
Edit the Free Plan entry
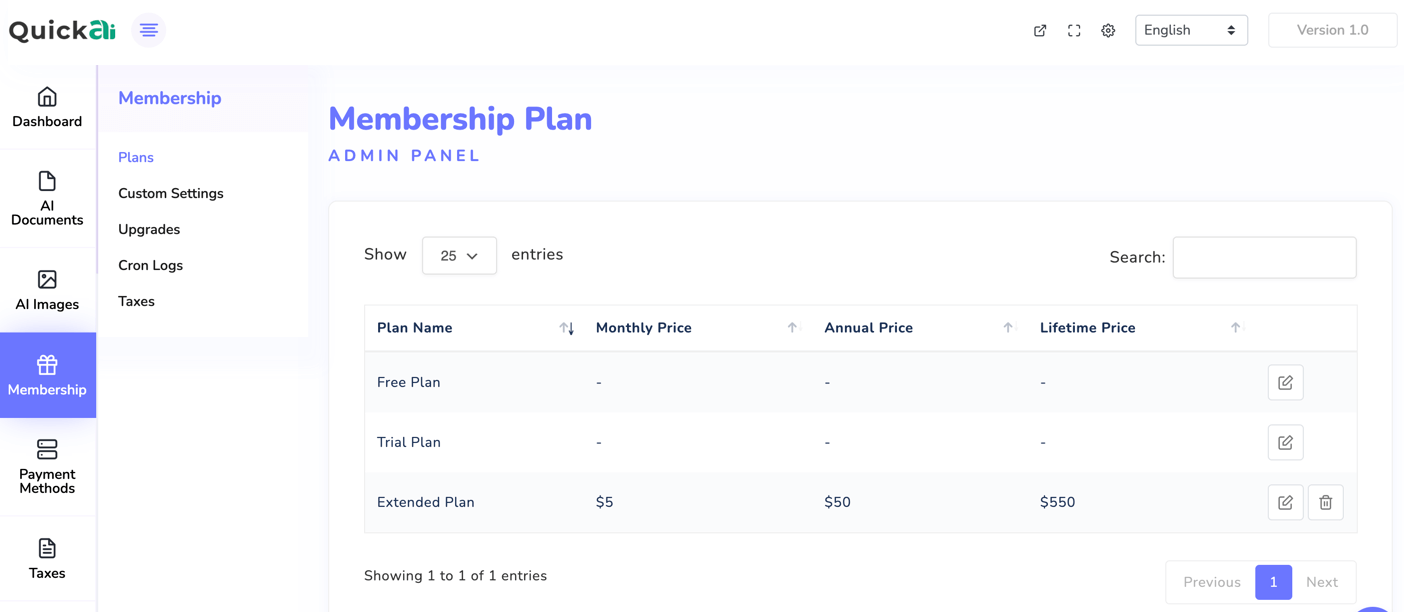point(1285,382)
